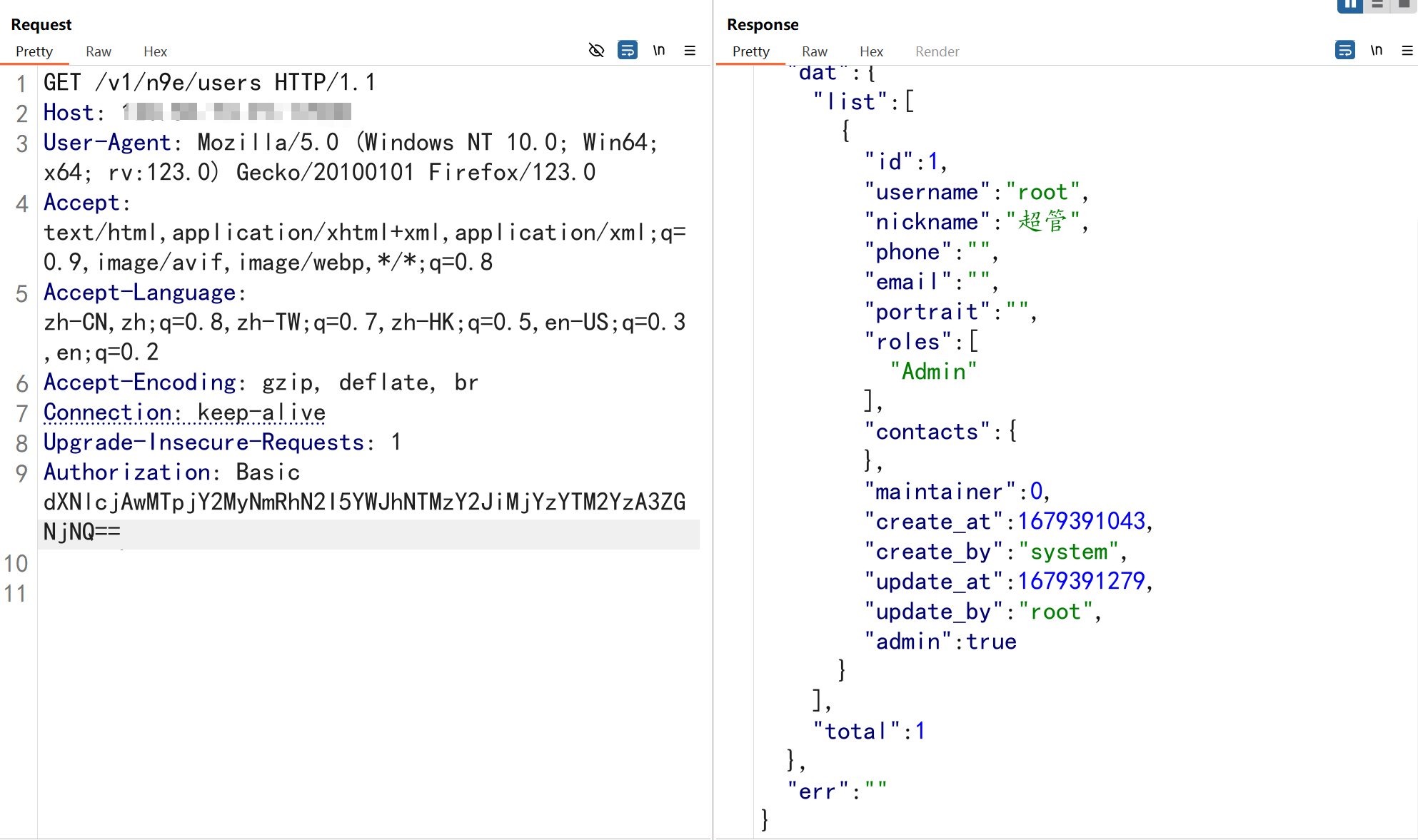Switch Request view to Hex tab
1418x840 pixels.
click(155, 51)
